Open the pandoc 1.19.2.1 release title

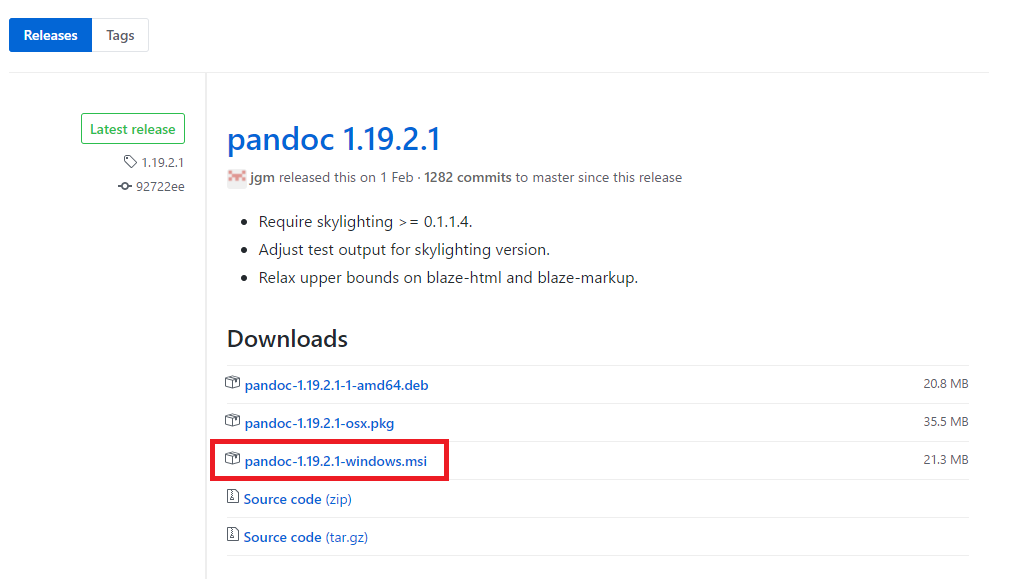coord(333,139)
